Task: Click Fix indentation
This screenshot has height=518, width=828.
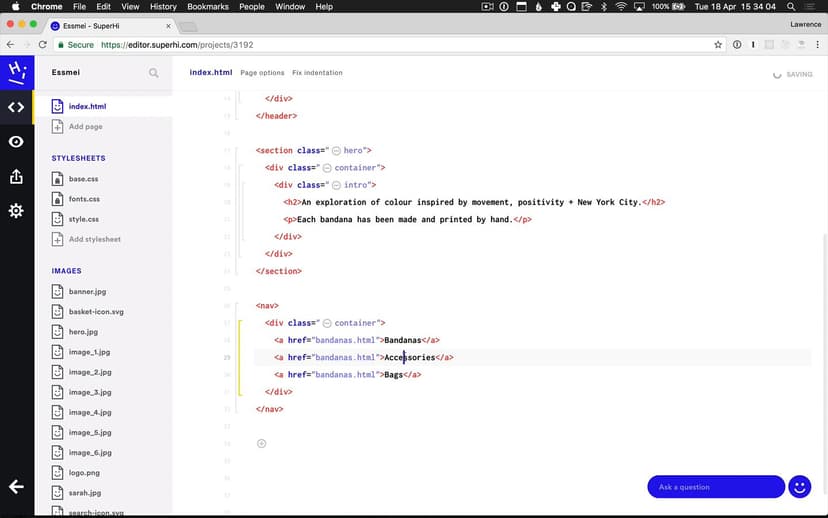Action: pos(317,73)
